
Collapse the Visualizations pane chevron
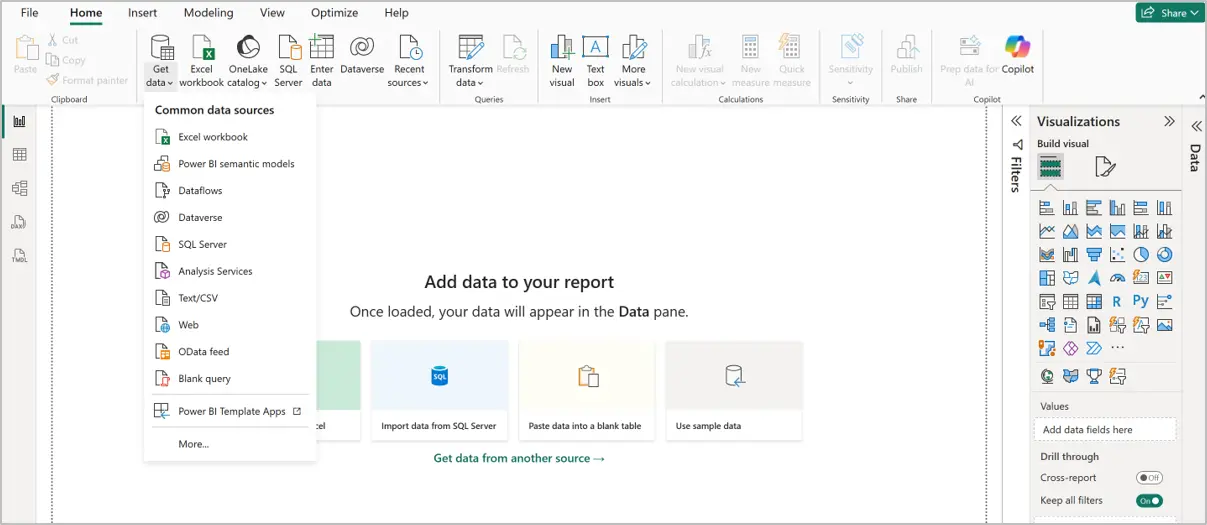[x=1169, y=121]
